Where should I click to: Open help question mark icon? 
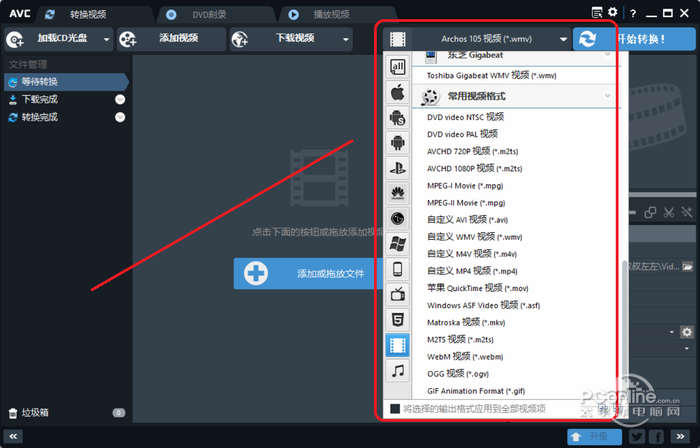pos(633,13)
